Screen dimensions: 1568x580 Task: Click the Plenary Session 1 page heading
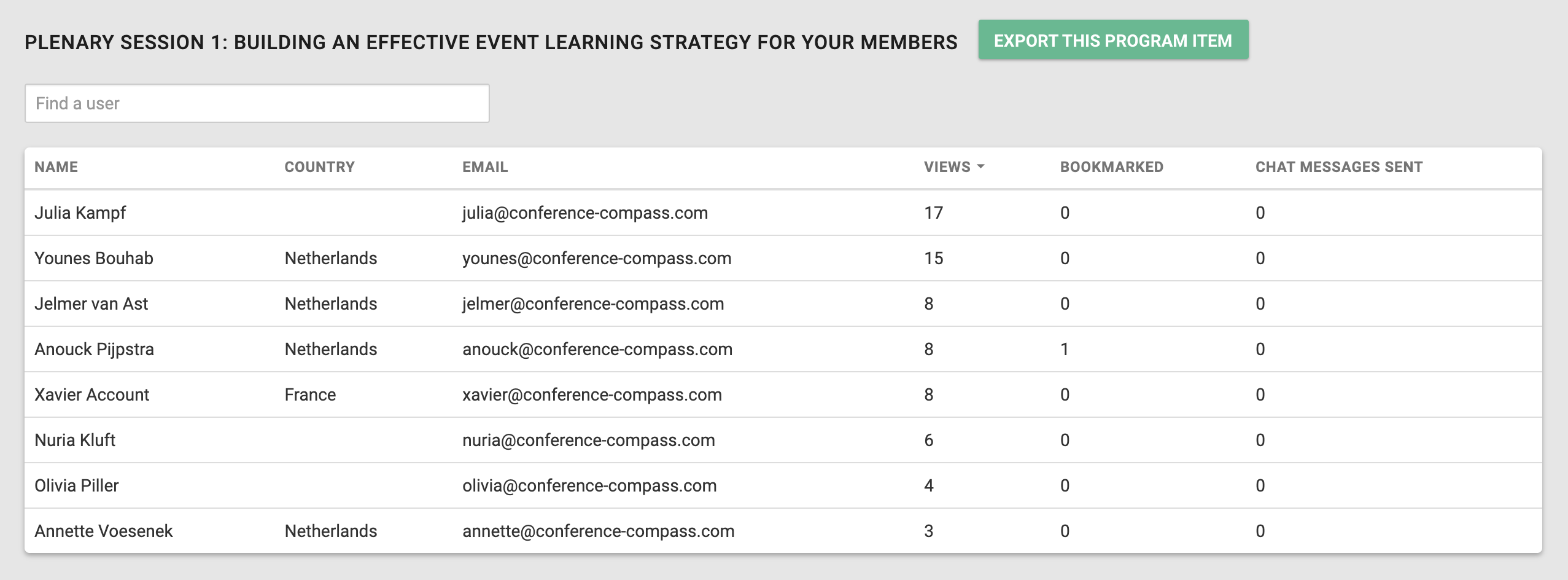(491, 42)
